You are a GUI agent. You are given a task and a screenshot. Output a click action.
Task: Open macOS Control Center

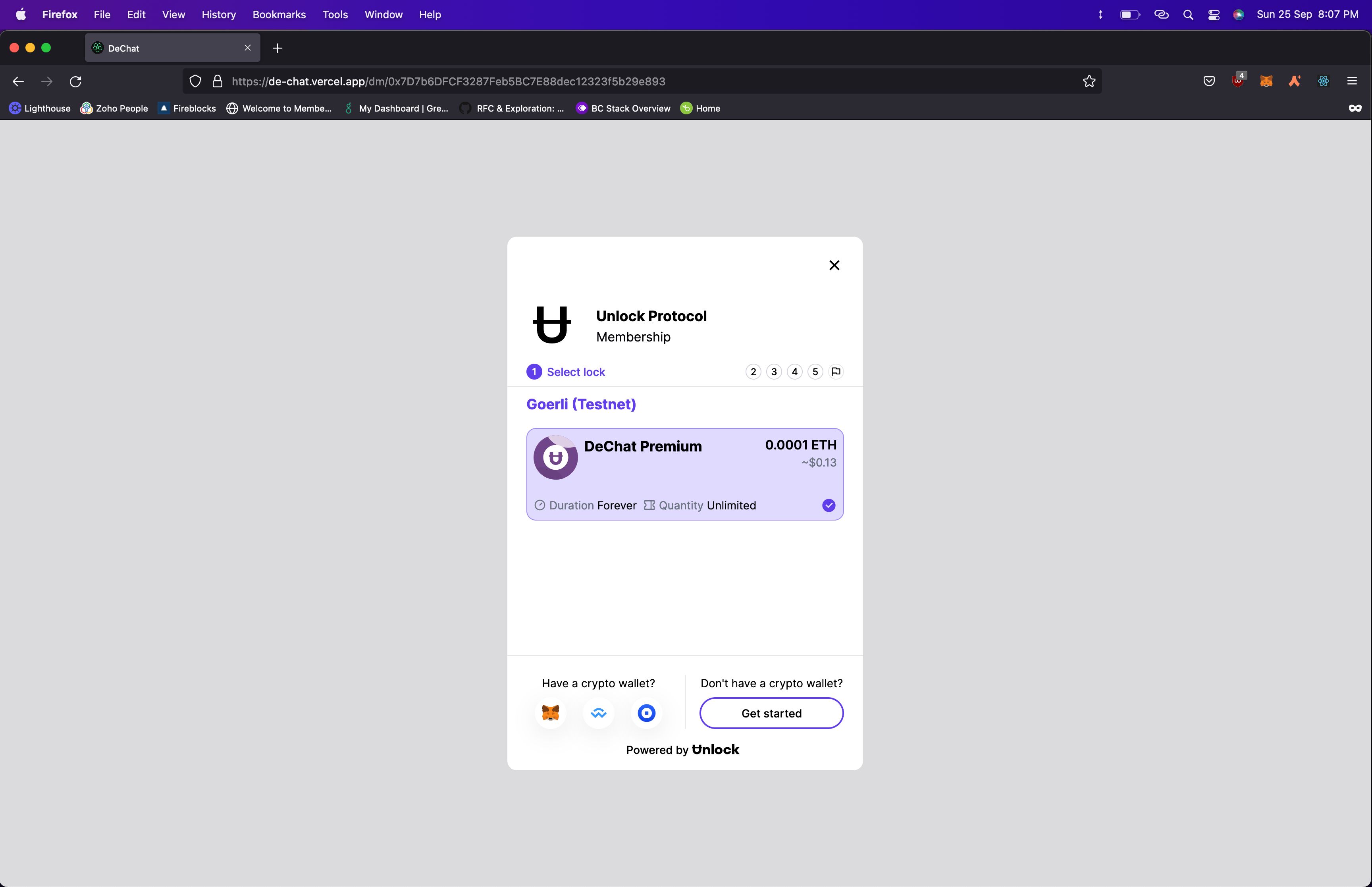click(1214, 14)
